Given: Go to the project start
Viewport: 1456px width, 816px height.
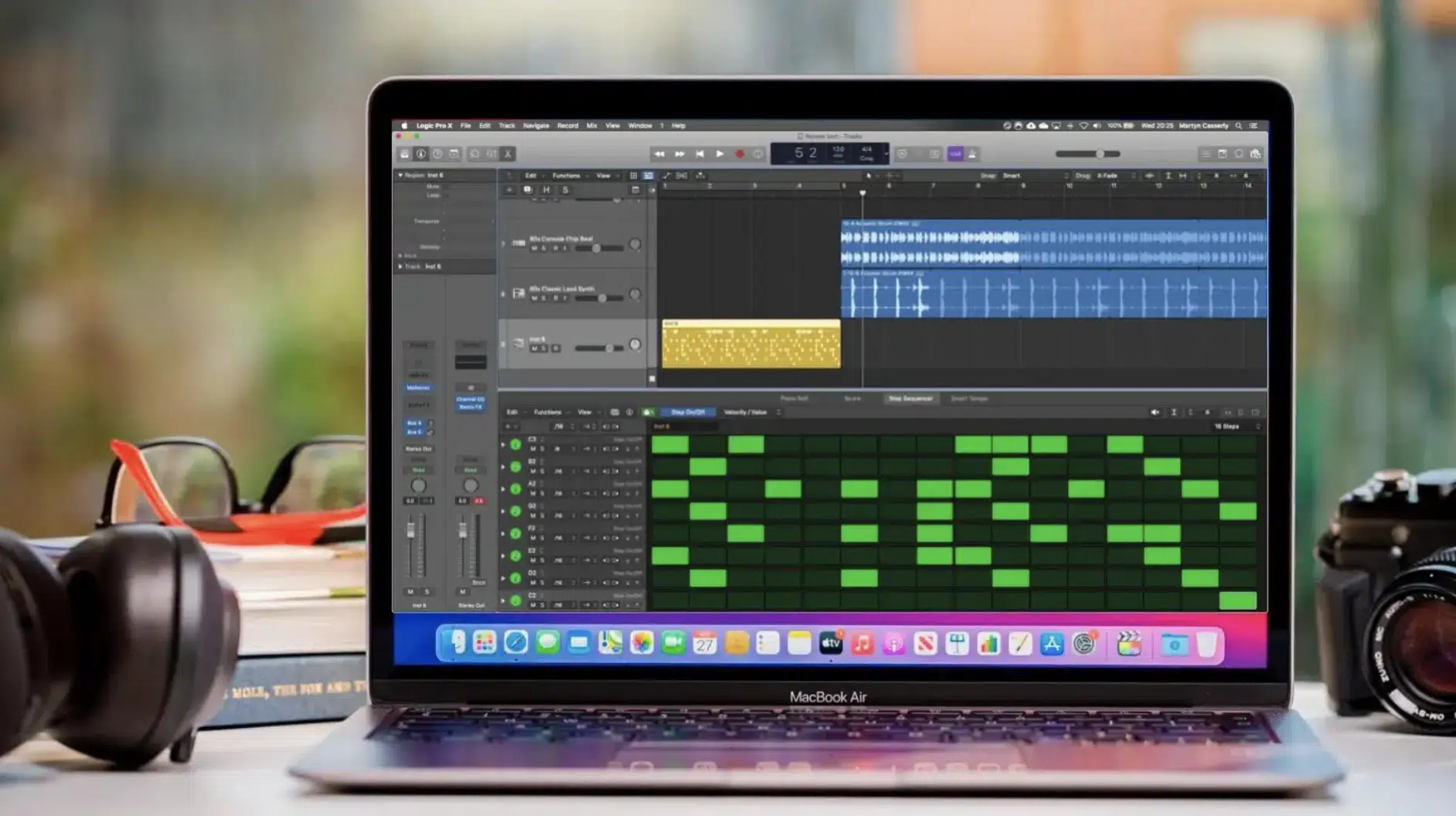Looking at the screenshot, I should pos(699,154).
